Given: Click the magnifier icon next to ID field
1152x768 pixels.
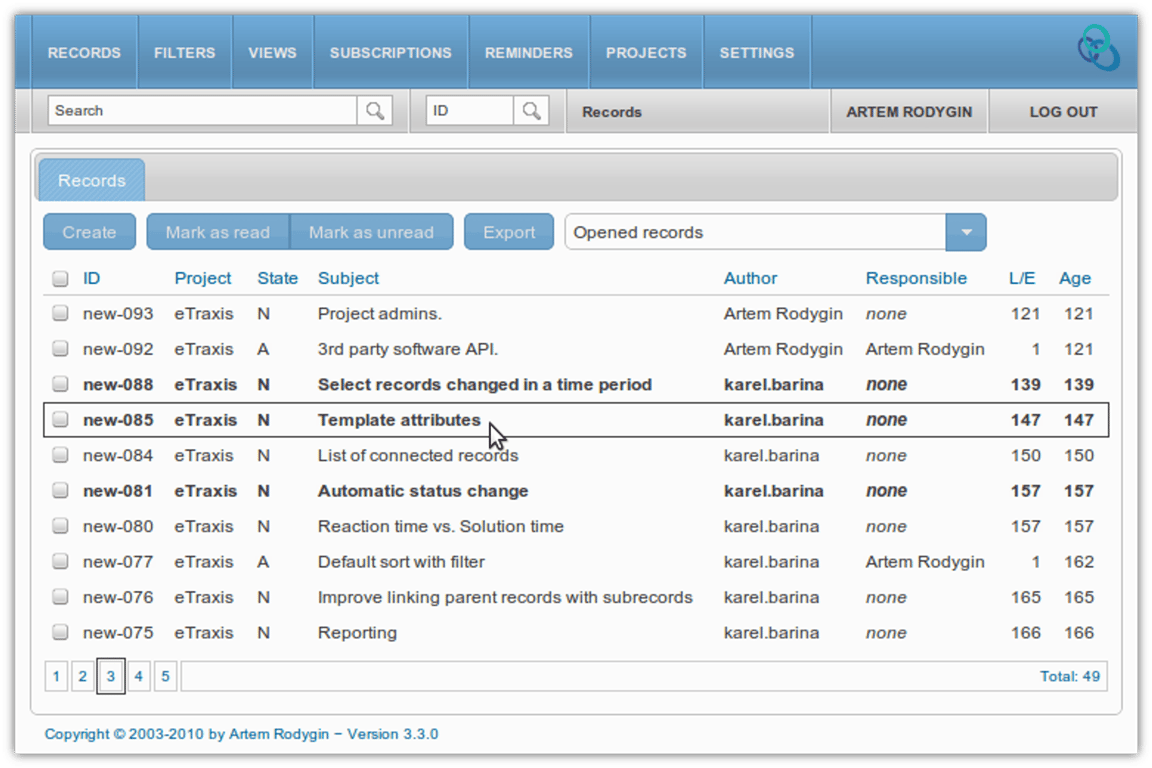Looking at the screenshot, I should (531, 111).
